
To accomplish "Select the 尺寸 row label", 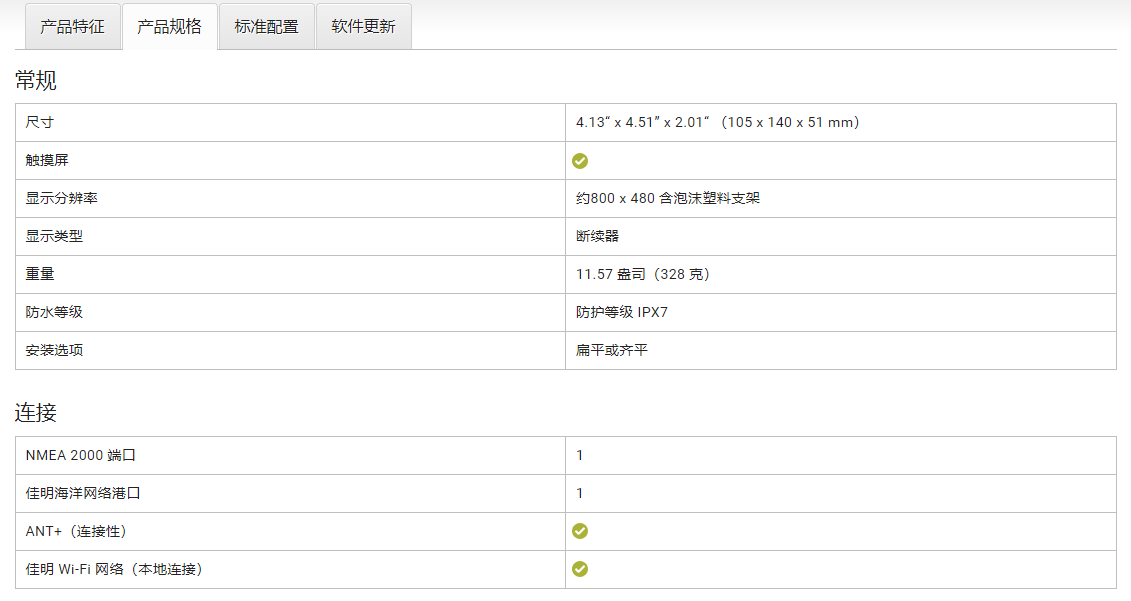I will 40,123.
